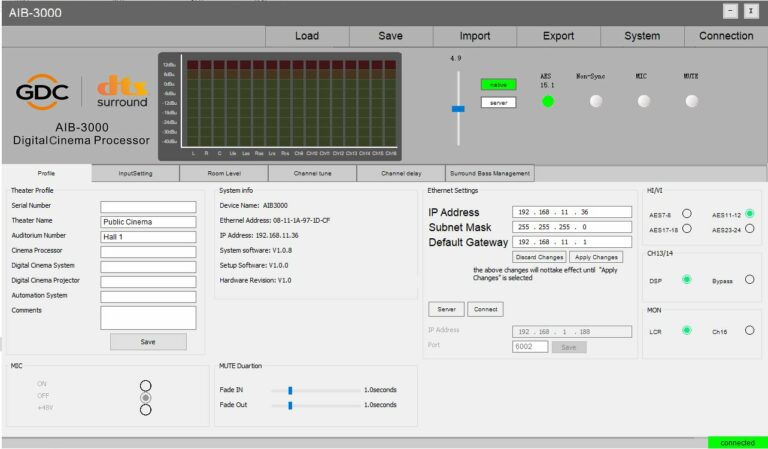
Task: Toggle the MIC indicator light
Action: point(644,101)
